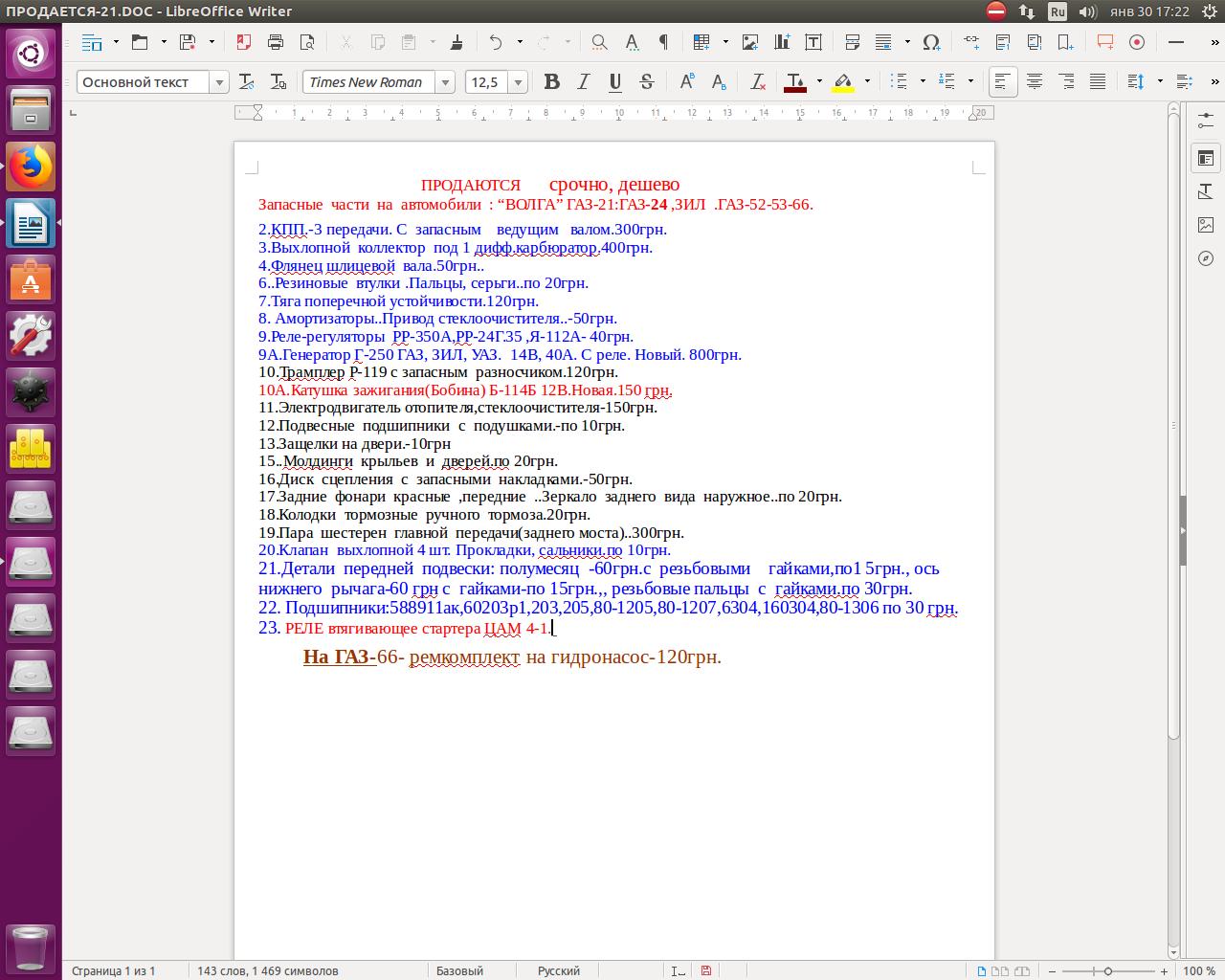The height and width of the screenshot is (980, 1225).
Task: Toggle Italic formatting
Action: tap(583, 82)
